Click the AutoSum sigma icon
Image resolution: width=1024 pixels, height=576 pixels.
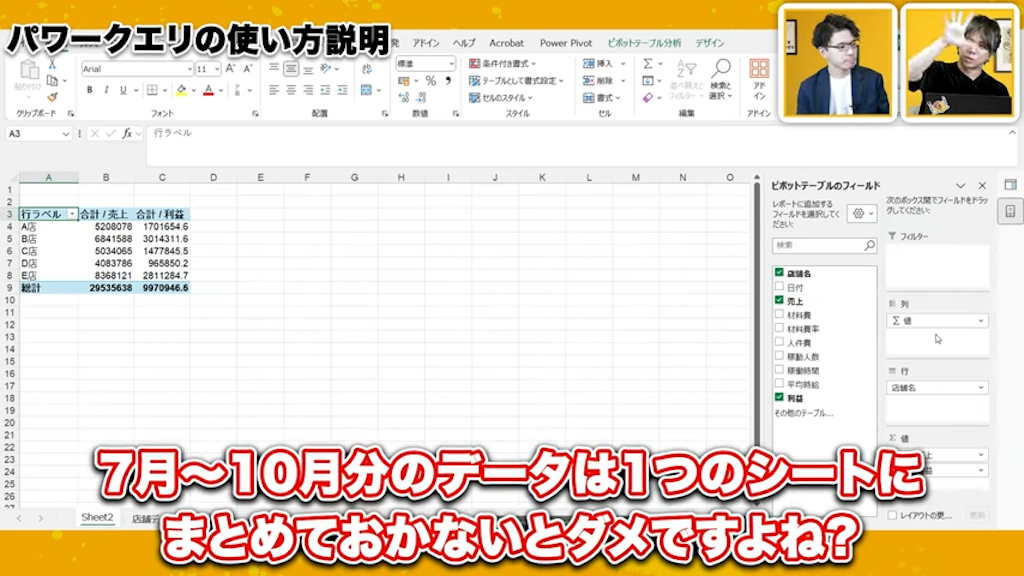[648, 63]
